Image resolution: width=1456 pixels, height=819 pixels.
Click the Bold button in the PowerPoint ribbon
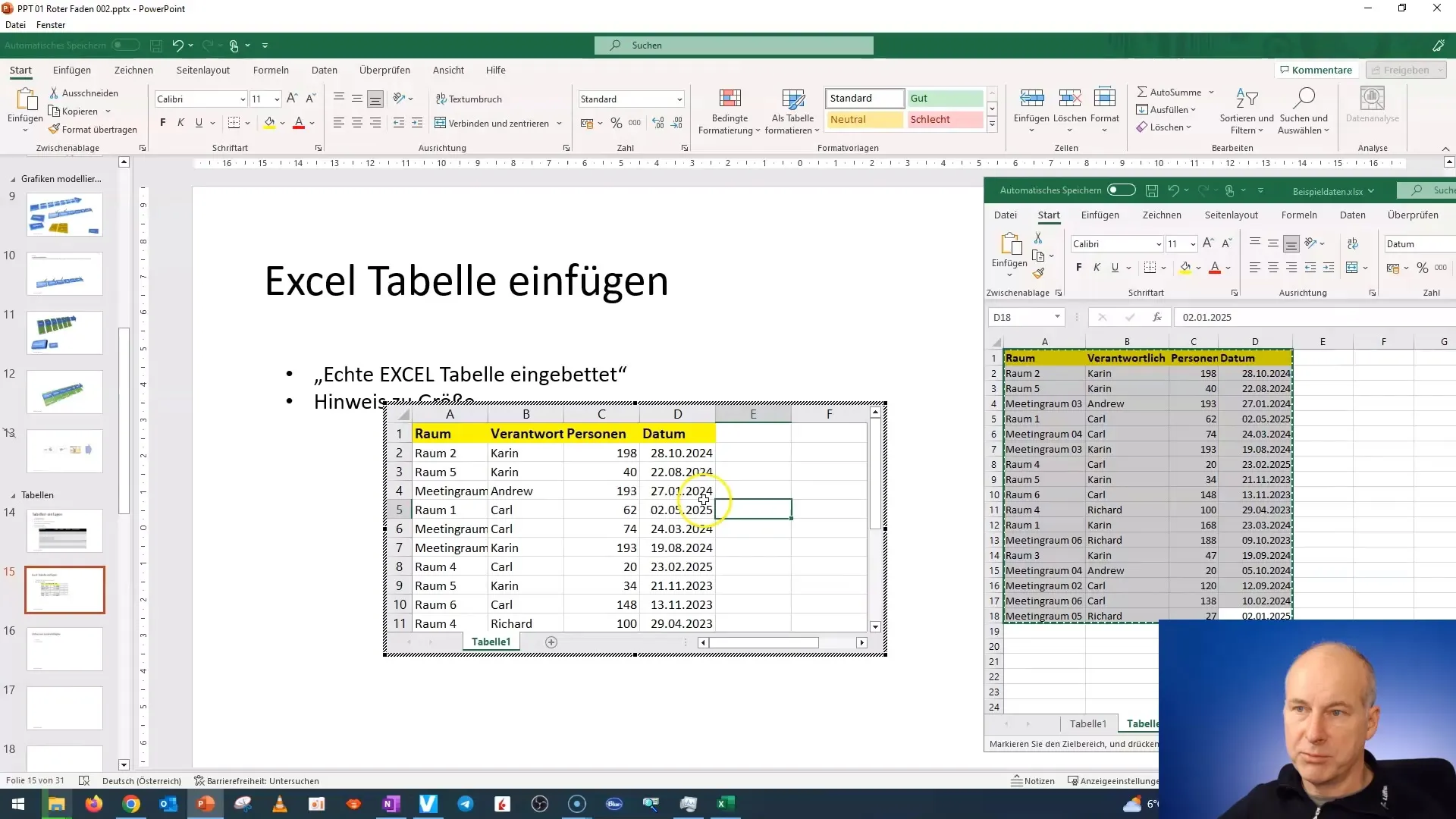(x=162, y=123)
